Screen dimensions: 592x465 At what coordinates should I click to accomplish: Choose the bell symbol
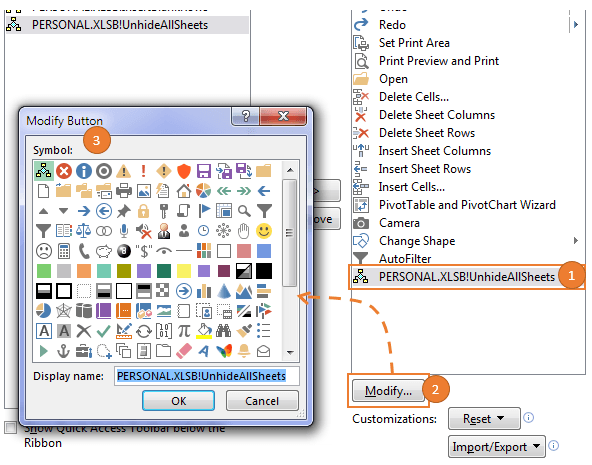pos(244,351)
